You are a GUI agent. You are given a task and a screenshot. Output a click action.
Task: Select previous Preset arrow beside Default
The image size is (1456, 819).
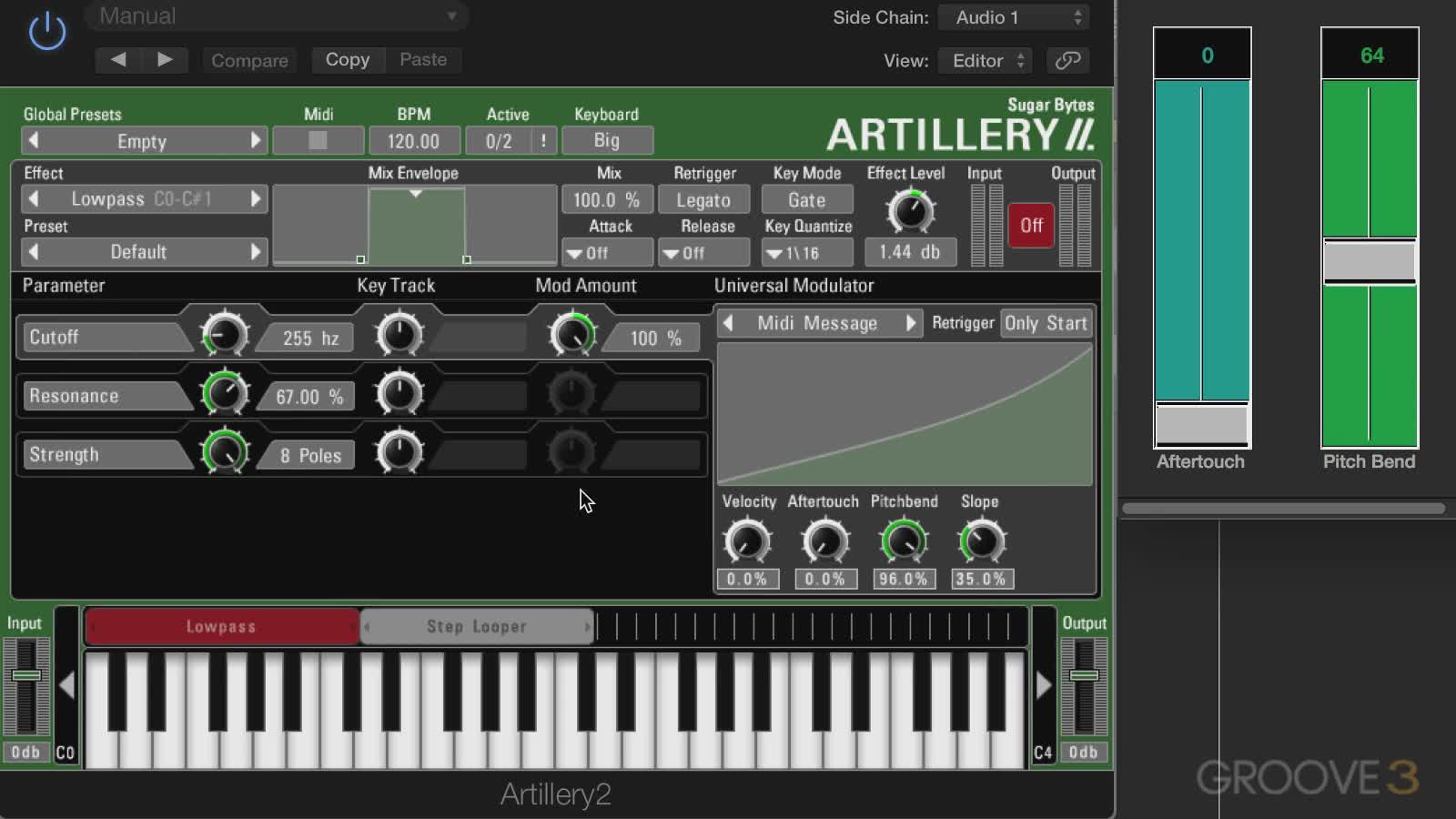34,251
